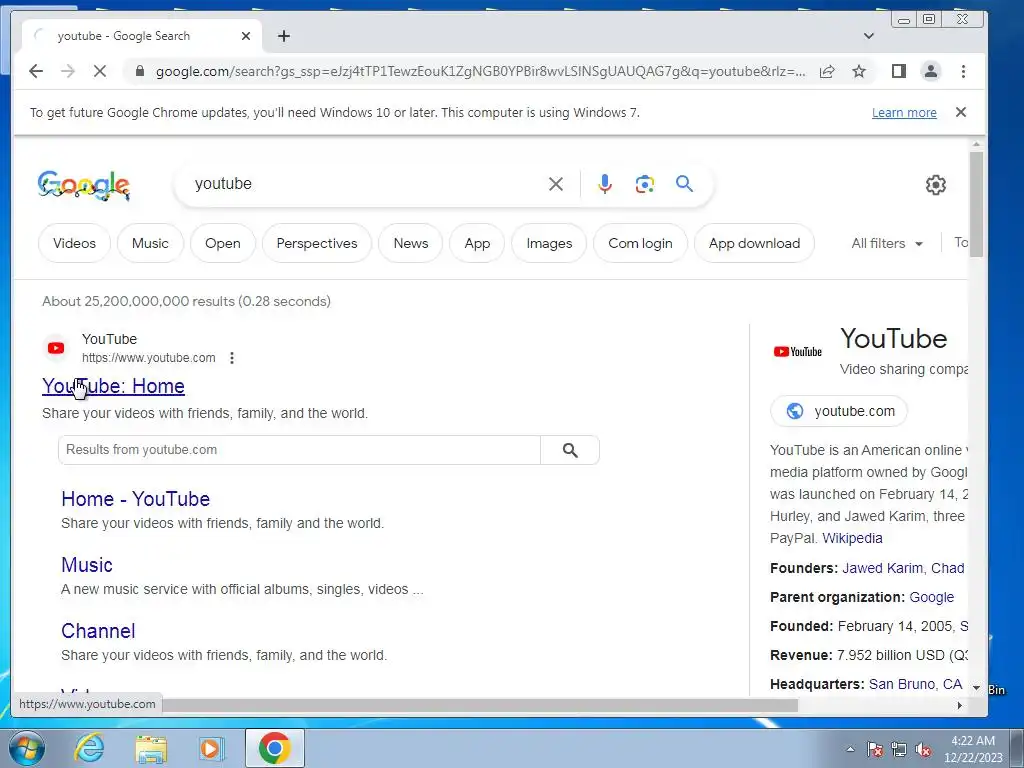The image size is (1024, 768).
Task: Click the YouTube favicon beside result
Action: tap(56, 348)
